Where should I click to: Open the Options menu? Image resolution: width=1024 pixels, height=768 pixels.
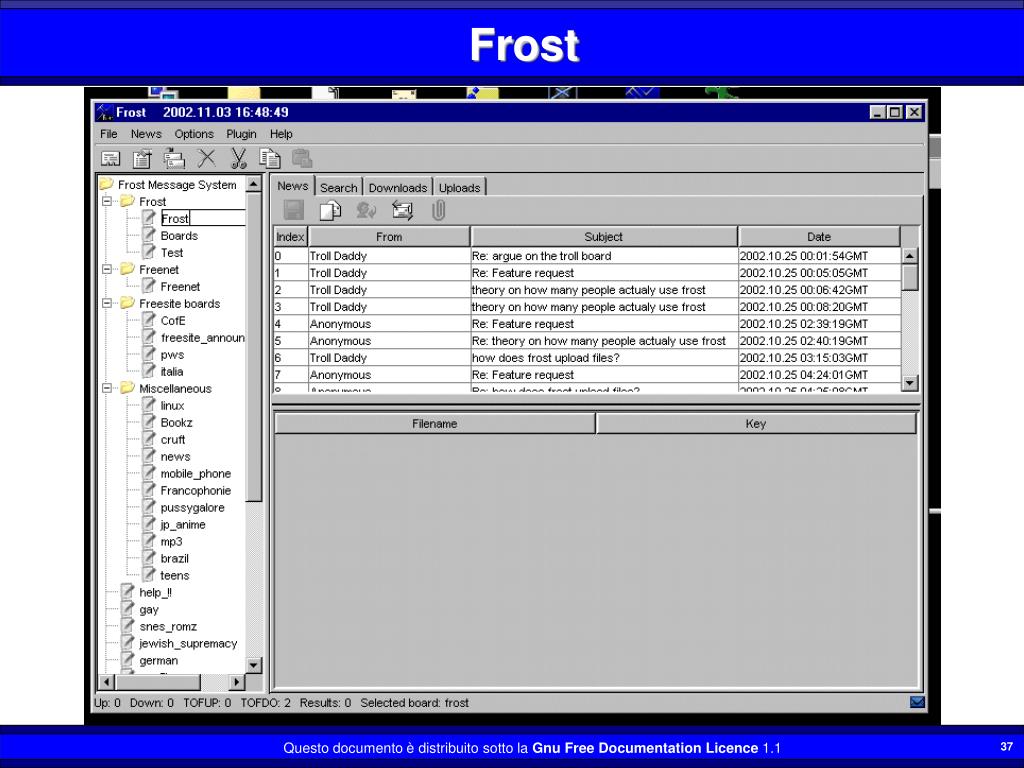pyautogui.click(x=194, y=134)
